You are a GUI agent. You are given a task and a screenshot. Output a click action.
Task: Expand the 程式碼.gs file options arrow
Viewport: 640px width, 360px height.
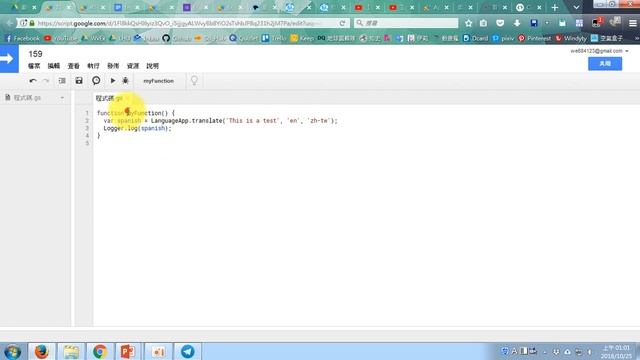[62, 98]
